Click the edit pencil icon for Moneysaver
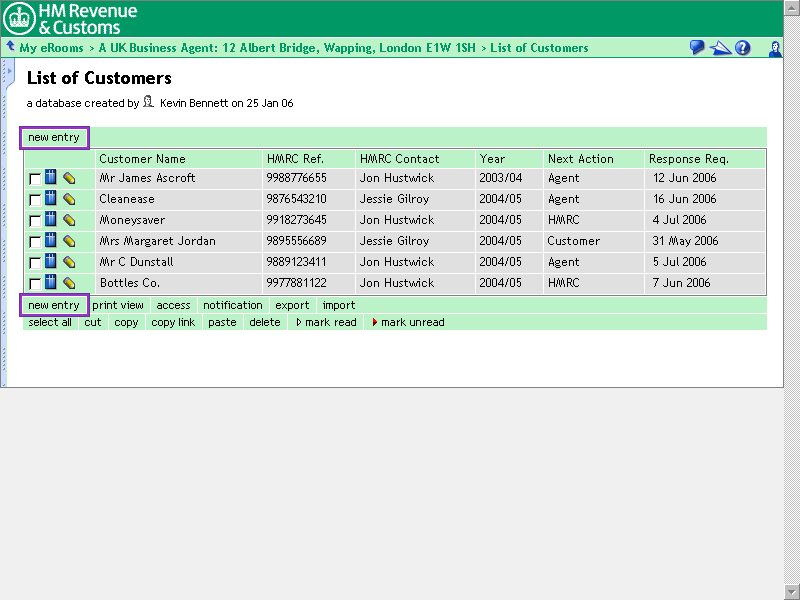 click(x=69, y=220)
